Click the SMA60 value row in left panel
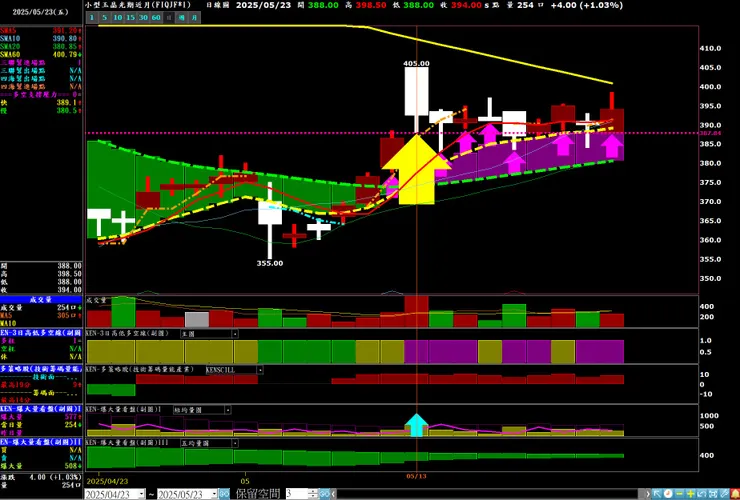 click(x=41, y=54)
